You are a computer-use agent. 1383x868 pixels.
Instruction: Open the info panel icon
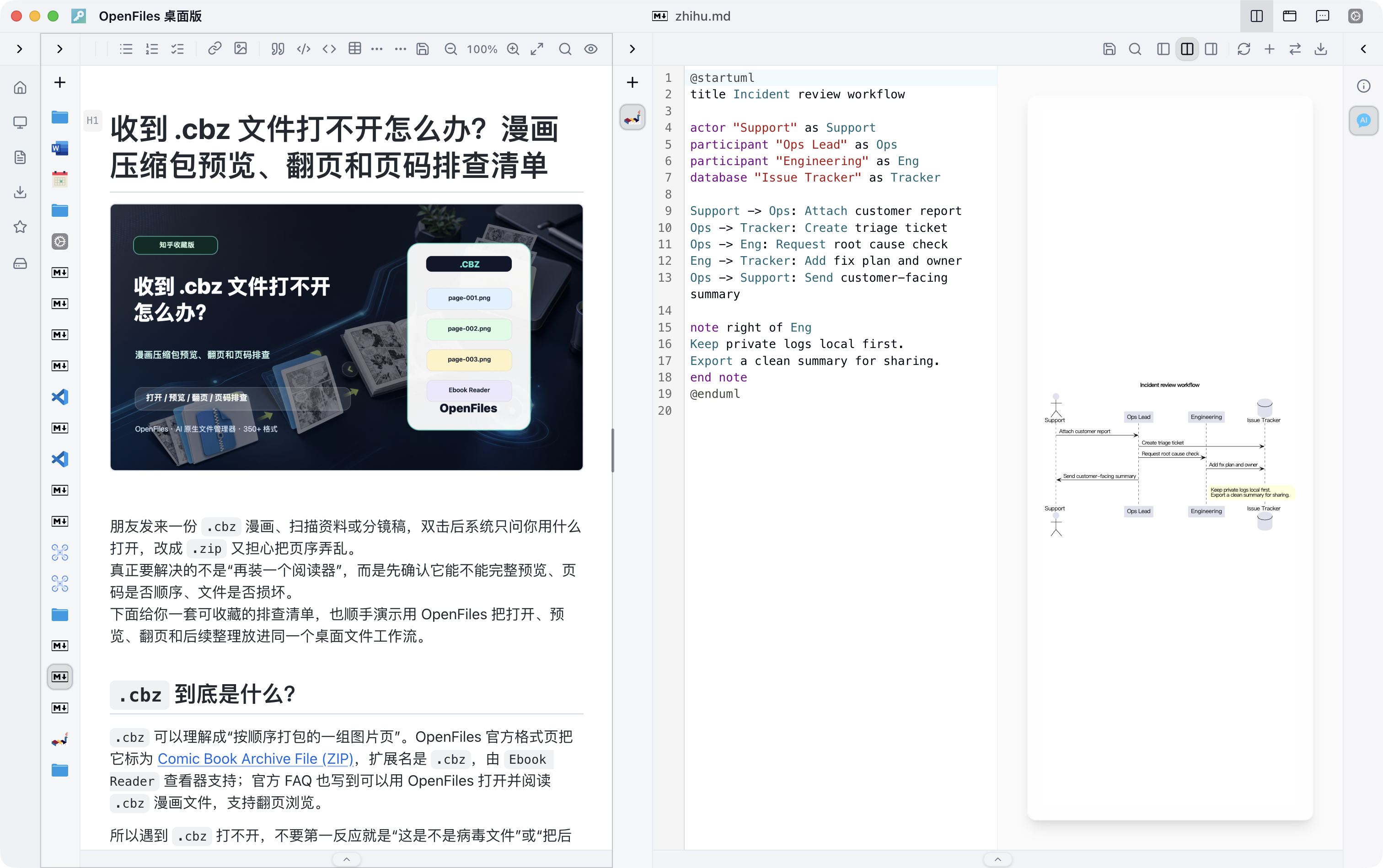point(1363,86)
